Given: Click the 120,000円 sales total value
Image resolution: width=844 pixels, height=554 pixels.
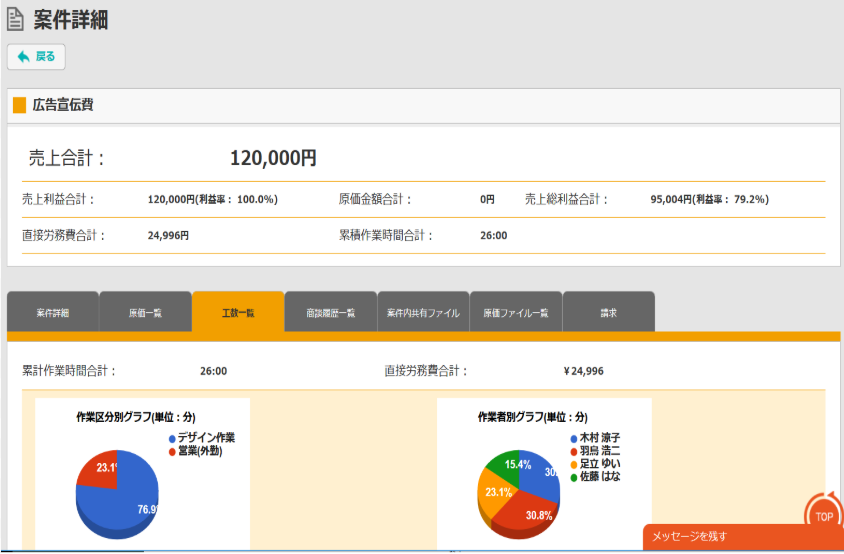Looking at the screenshot, I should pos(273,158).
